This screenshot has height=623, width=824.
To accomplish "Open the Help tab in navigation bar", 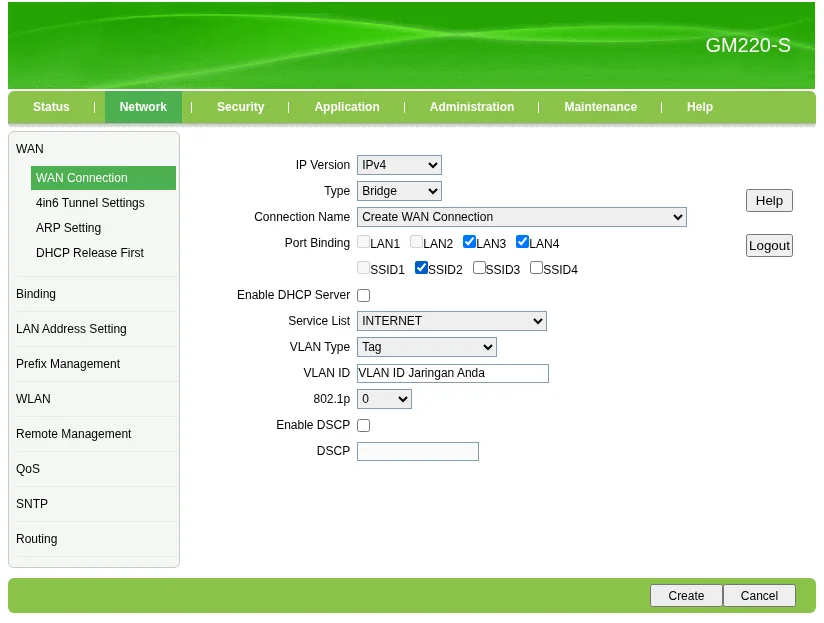I will click(x=699, y=107).
